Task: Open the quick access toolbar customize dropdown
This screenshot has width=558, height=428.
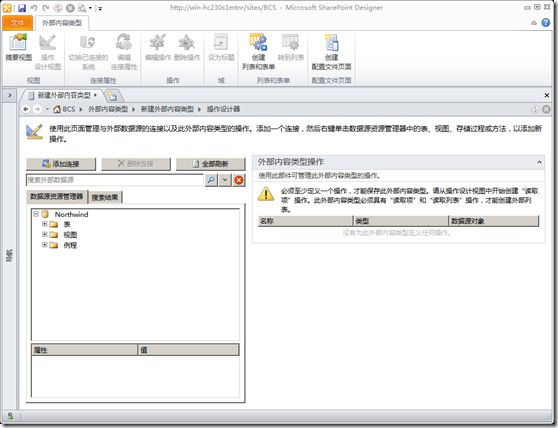Action: click(x=100, y=8)
